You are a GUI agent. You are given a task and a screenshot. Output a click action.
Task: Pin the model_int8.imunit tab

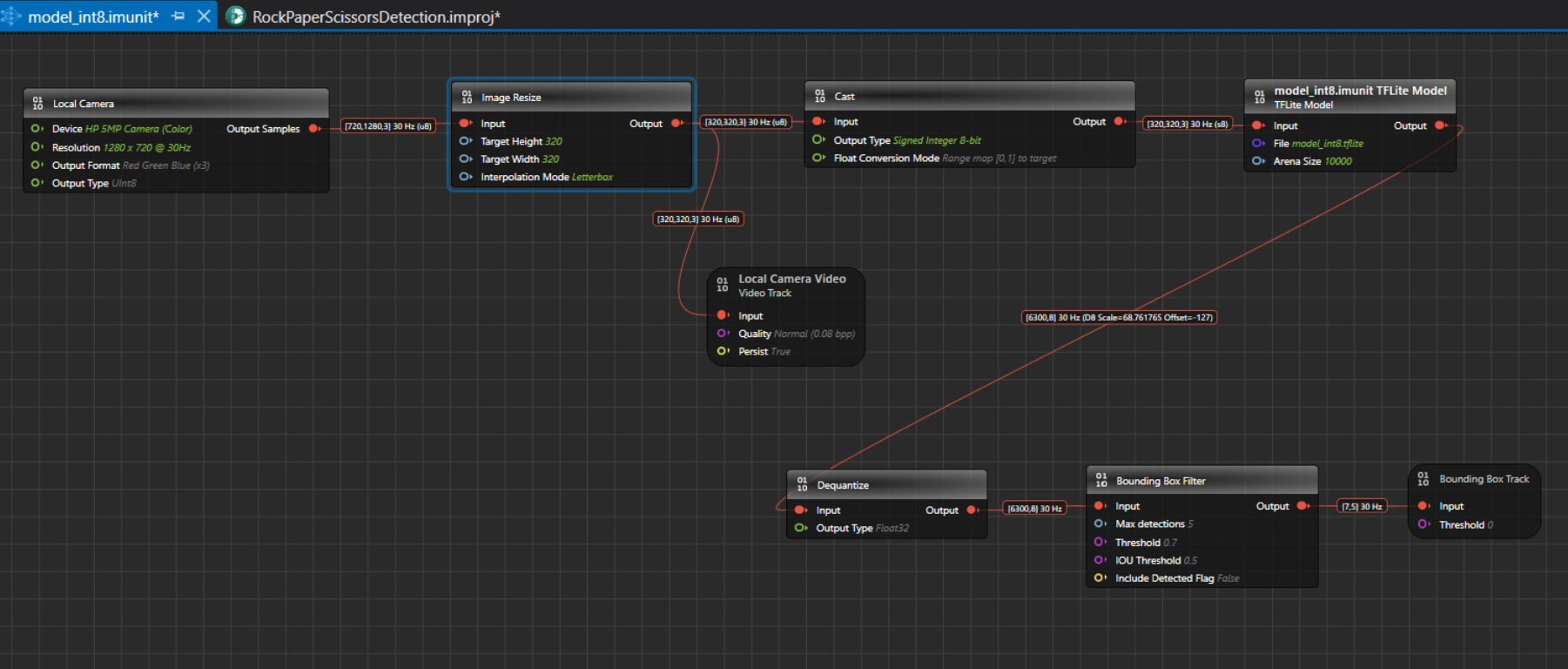click(178, 17)
